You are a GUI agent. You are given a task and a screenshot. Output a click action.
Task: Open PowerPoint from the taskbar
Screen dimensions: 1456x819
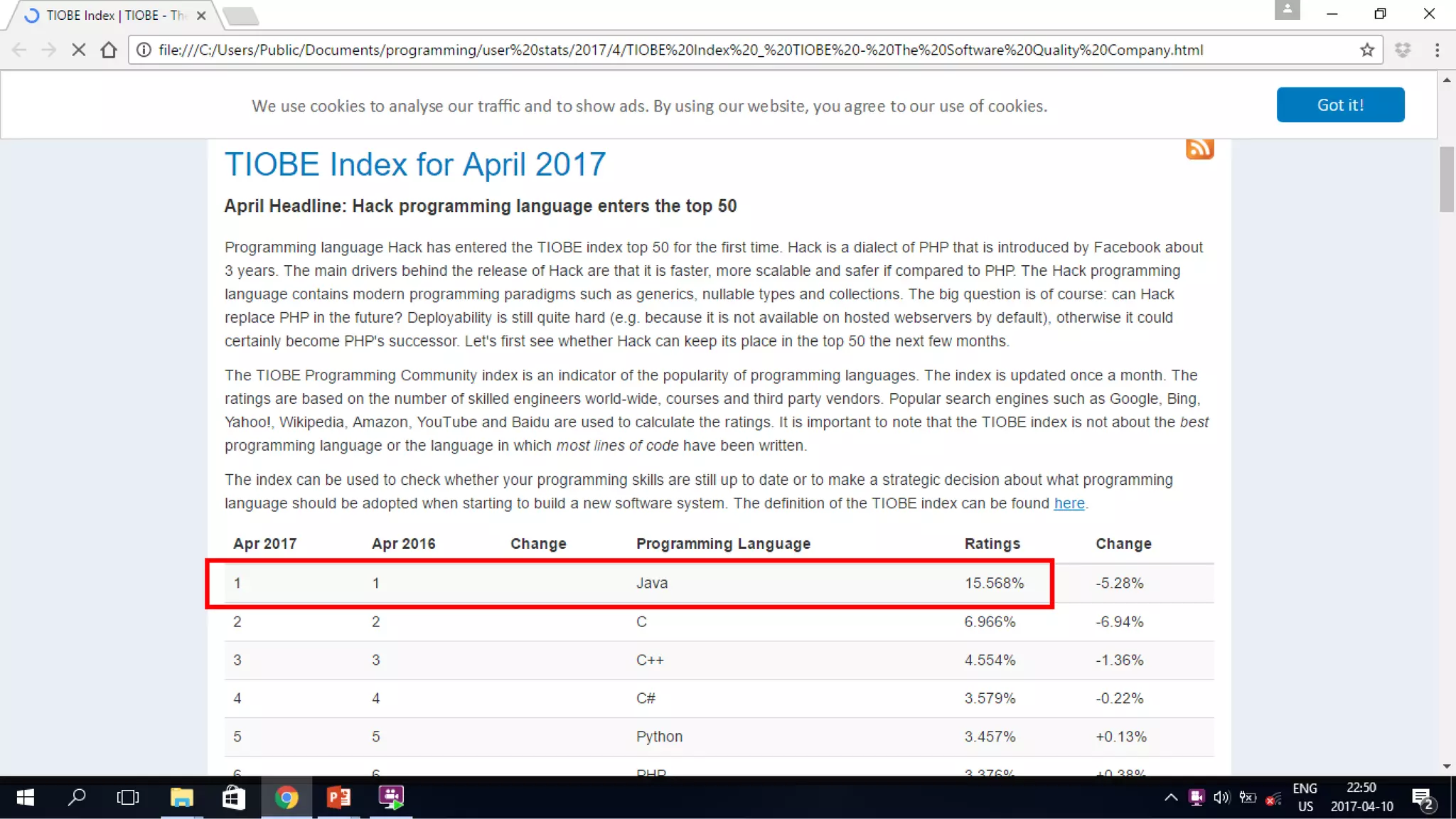[x=338, y=798]
